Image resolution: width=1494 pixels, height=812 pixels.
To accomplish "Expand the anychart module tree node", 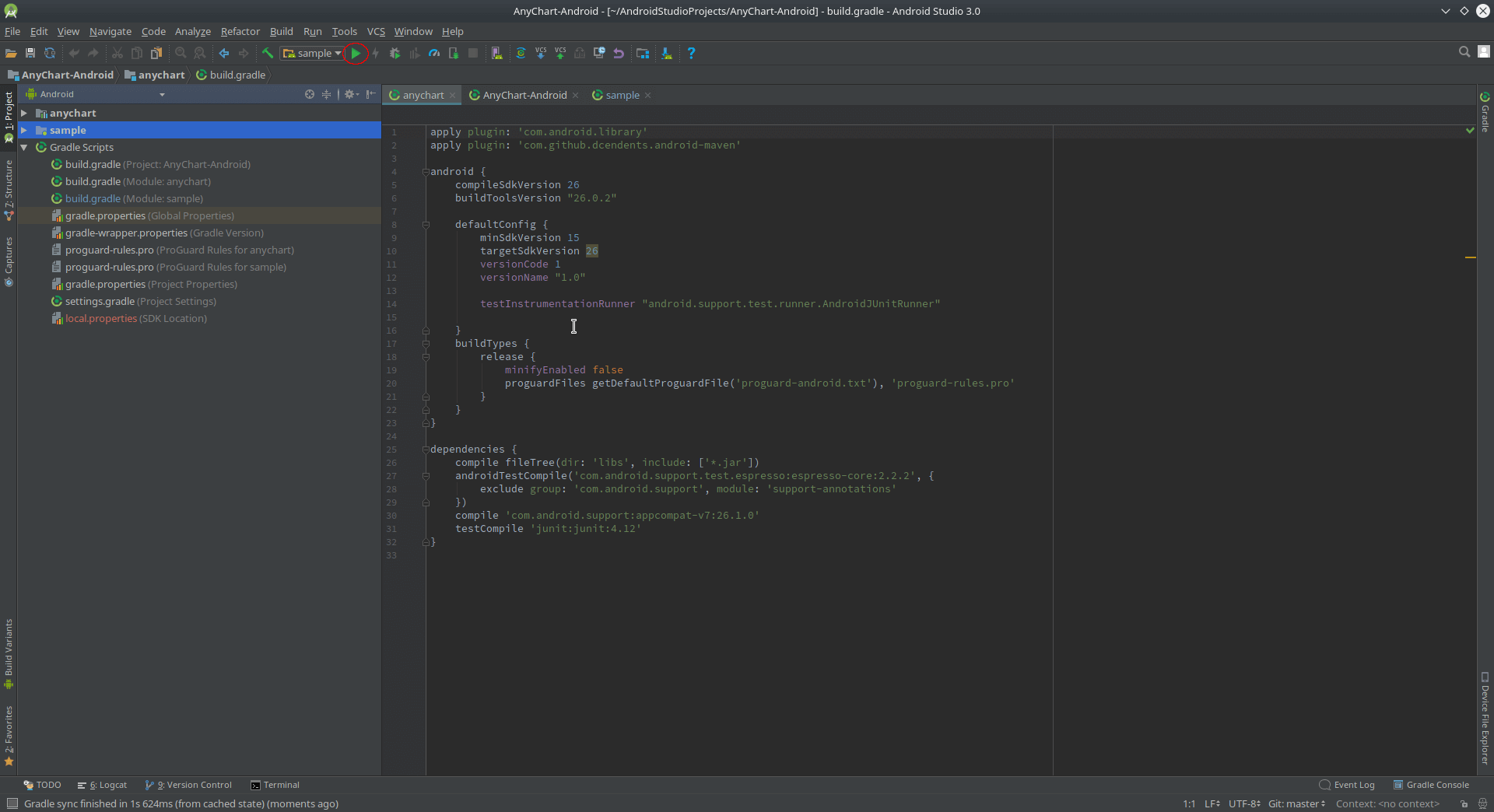I will click(x=24, y=113).
